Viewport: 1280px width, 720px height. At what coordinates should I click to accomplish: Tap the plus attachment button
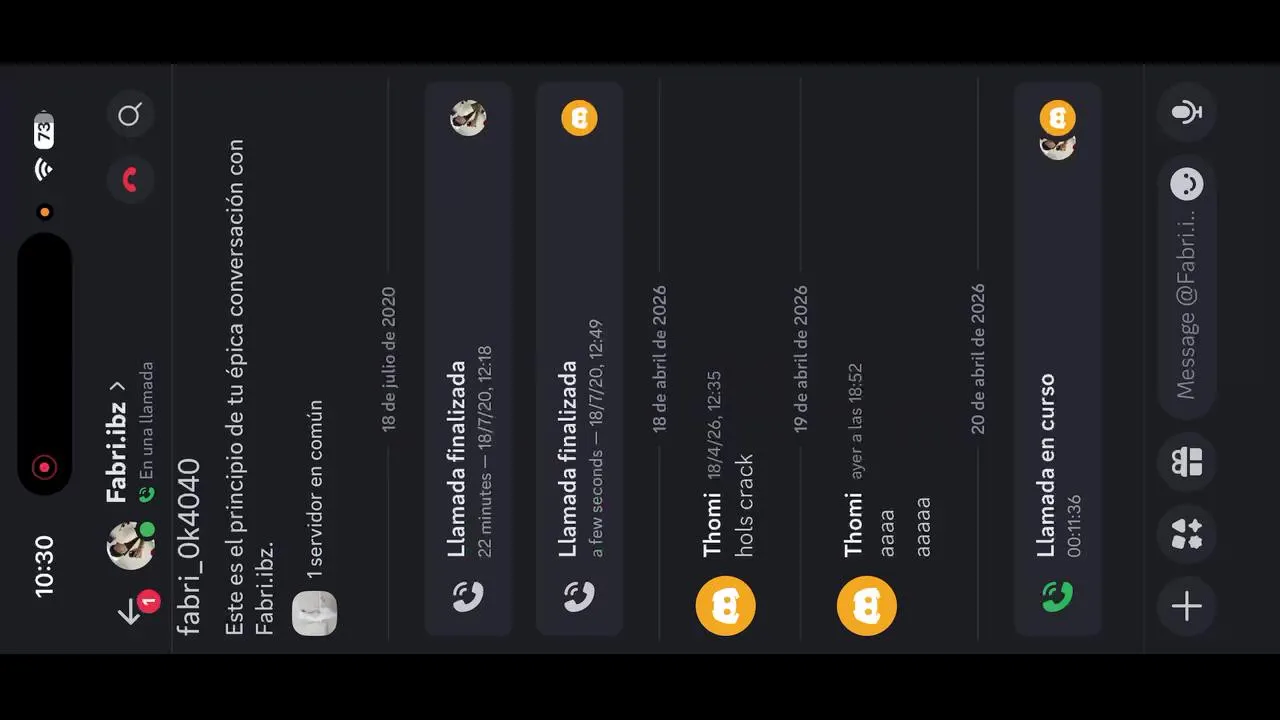tap(1187, 606)
